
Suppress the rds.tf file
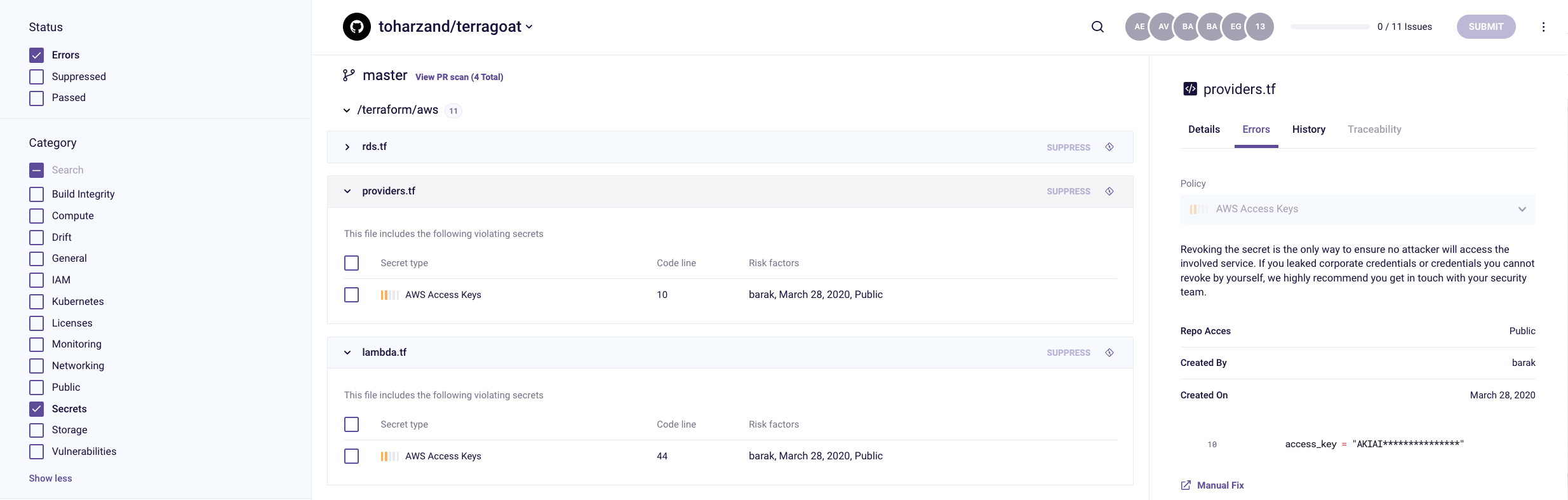pos(1068,147)
